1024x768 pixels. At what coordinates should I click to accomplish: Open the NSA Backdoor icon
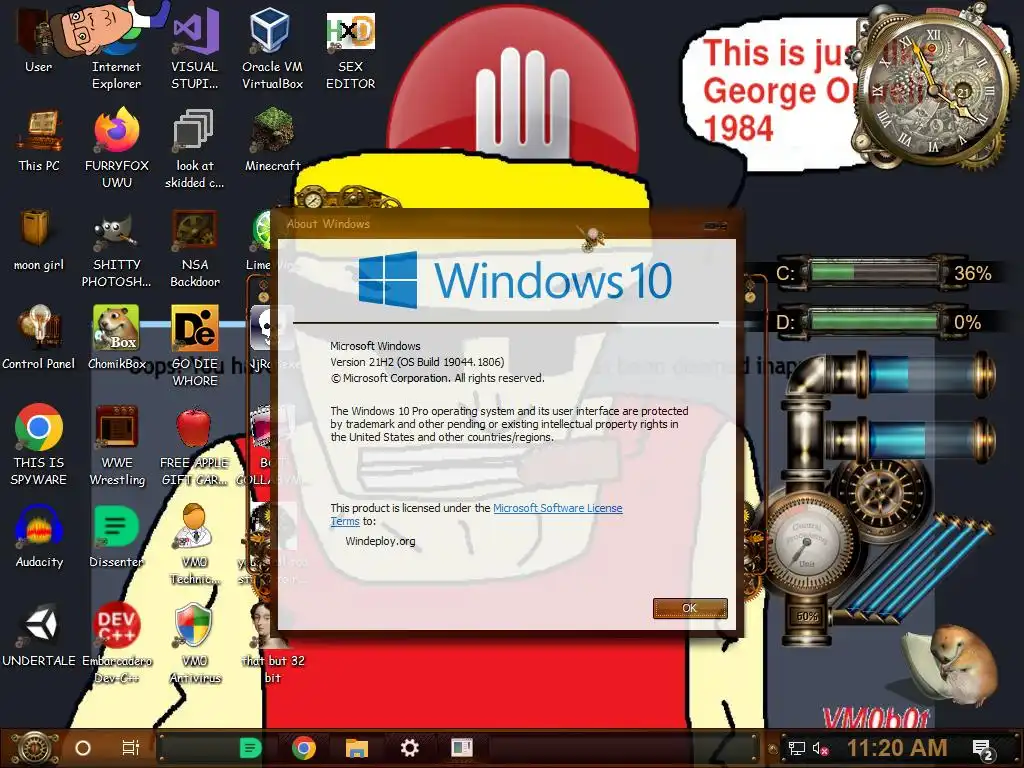[x=195, y=247]
